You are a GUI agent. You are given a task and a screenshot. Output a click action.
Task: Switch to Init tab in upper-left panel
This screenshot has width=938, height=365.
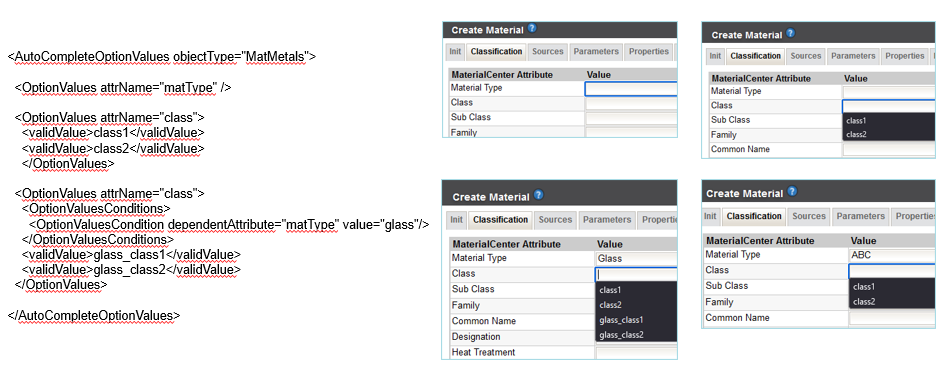[455, 52]
